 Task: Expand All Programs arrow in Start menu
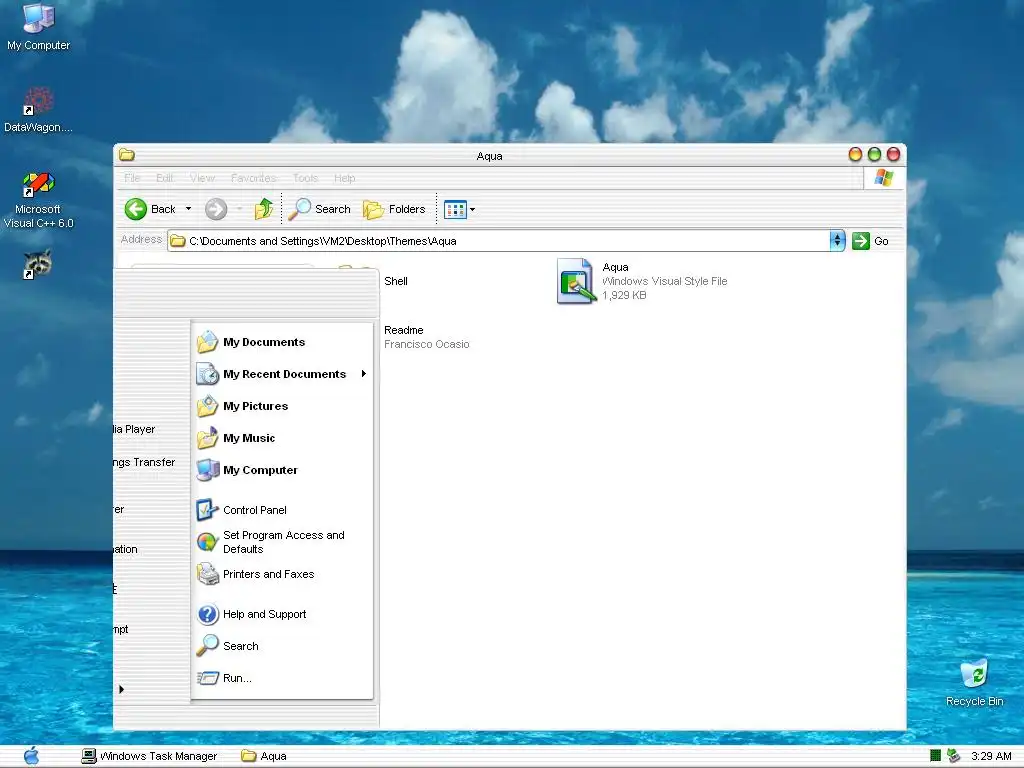(121, 689)
